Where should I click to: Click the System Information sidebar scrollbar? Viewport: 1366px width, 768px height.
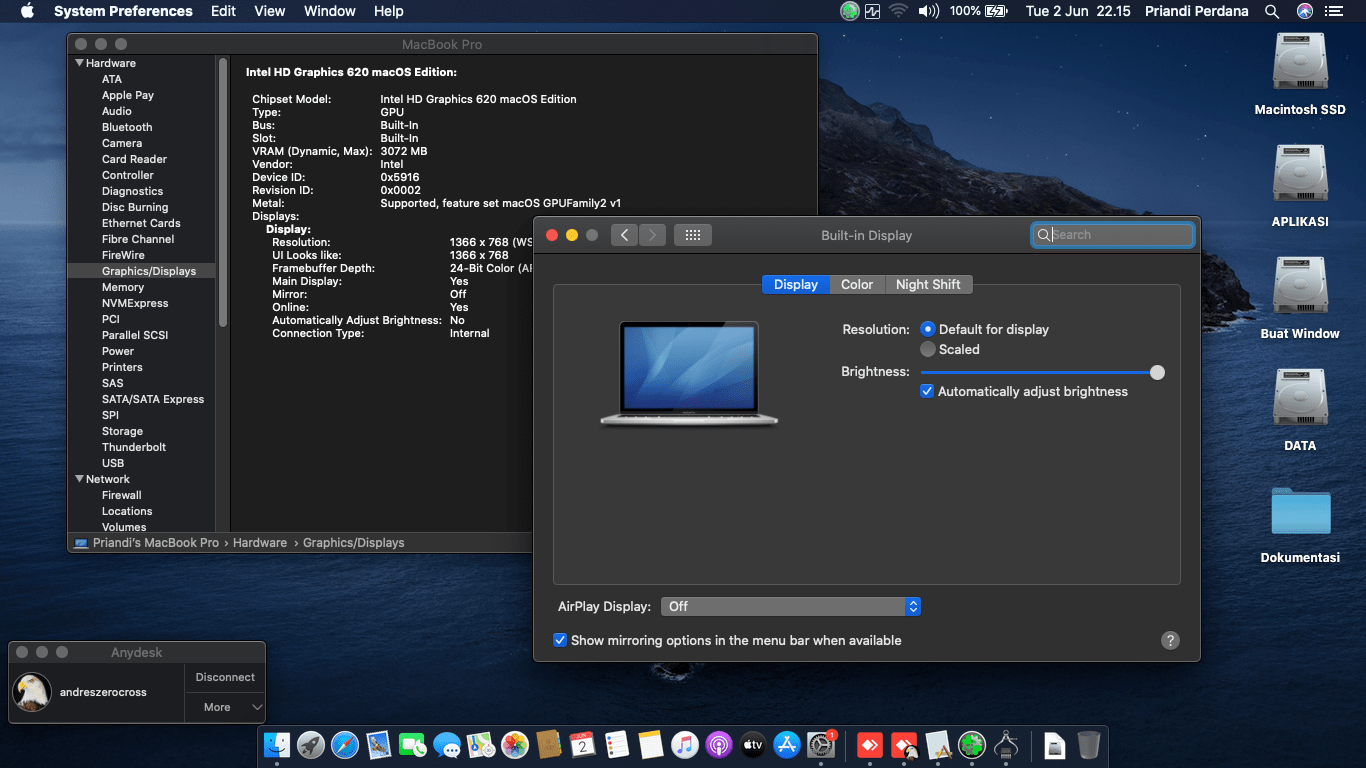pos(222,190)
